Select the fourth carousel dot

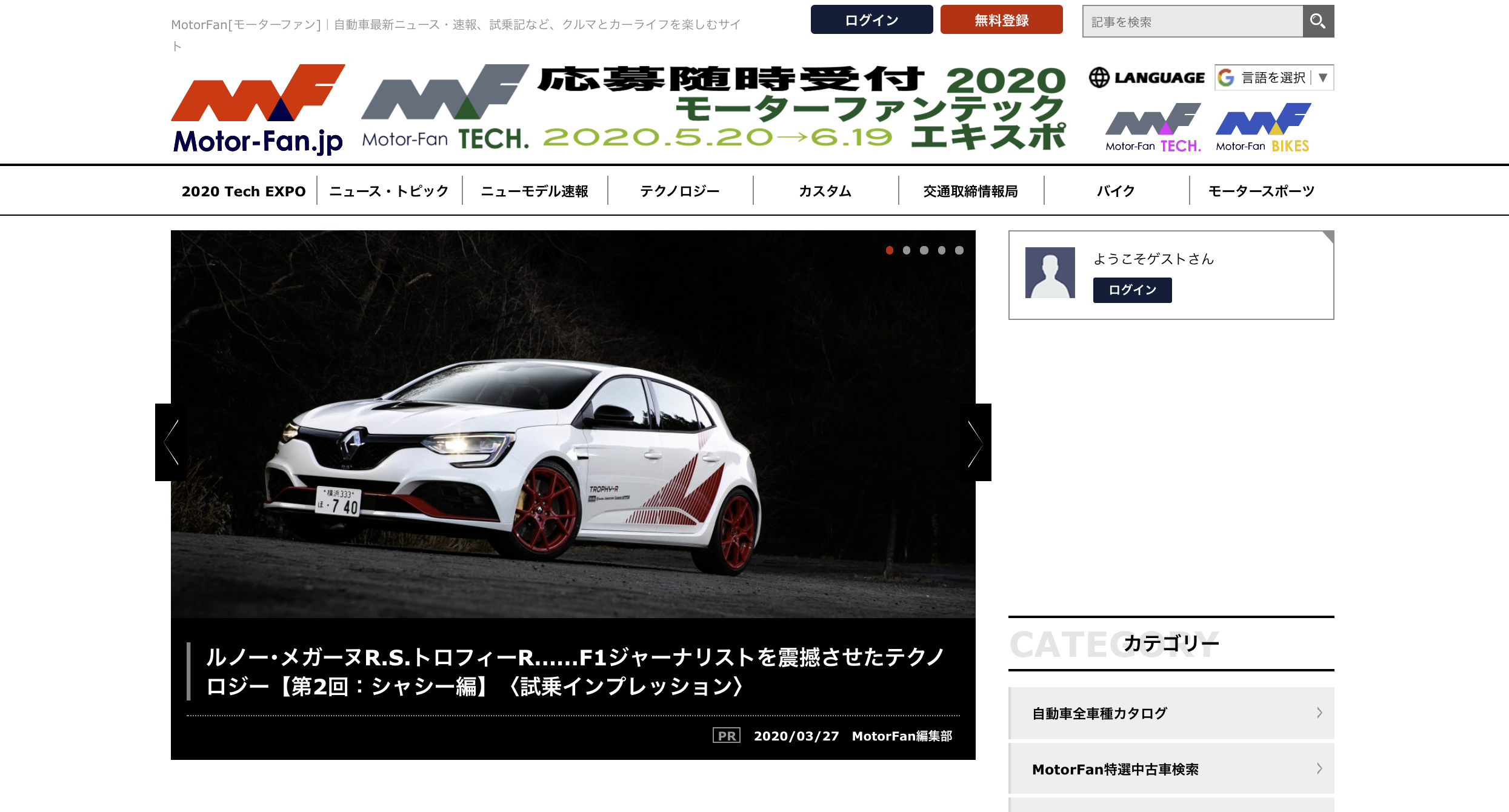pos(942,250)
